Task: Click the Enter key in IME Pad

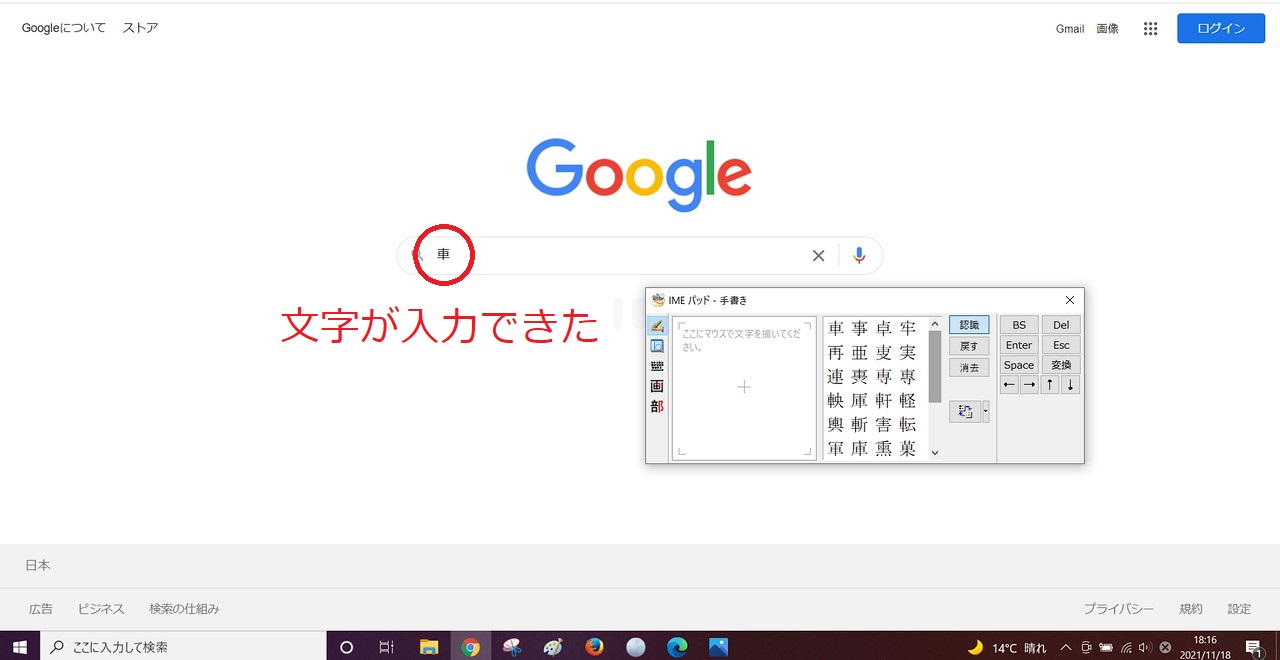Action: click(1019, 345)
